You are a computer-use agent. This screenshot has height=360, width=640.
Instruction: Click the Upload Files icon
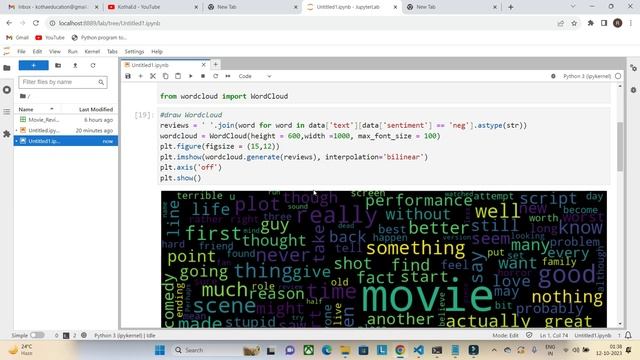pos(75,65)
